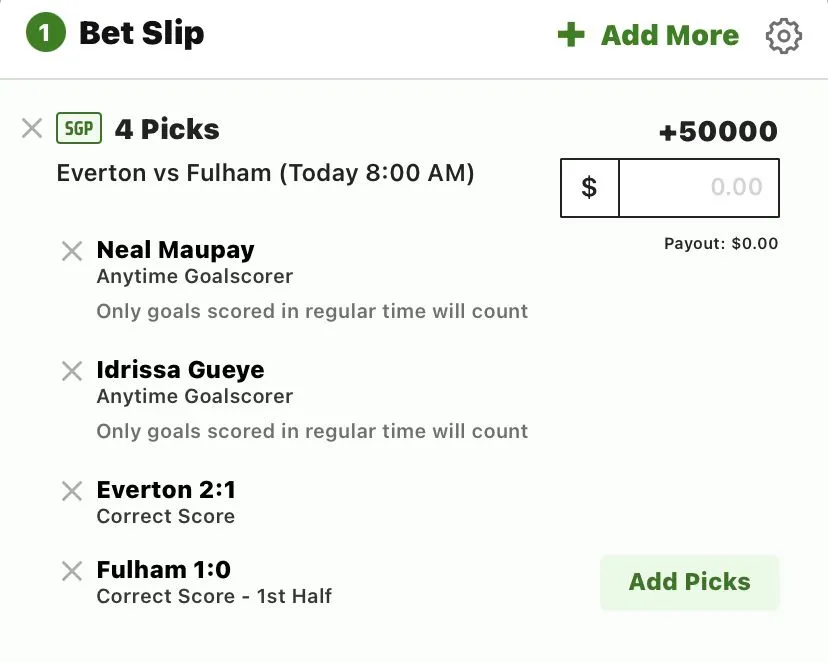Click the Add More link text

pos(669,36)
